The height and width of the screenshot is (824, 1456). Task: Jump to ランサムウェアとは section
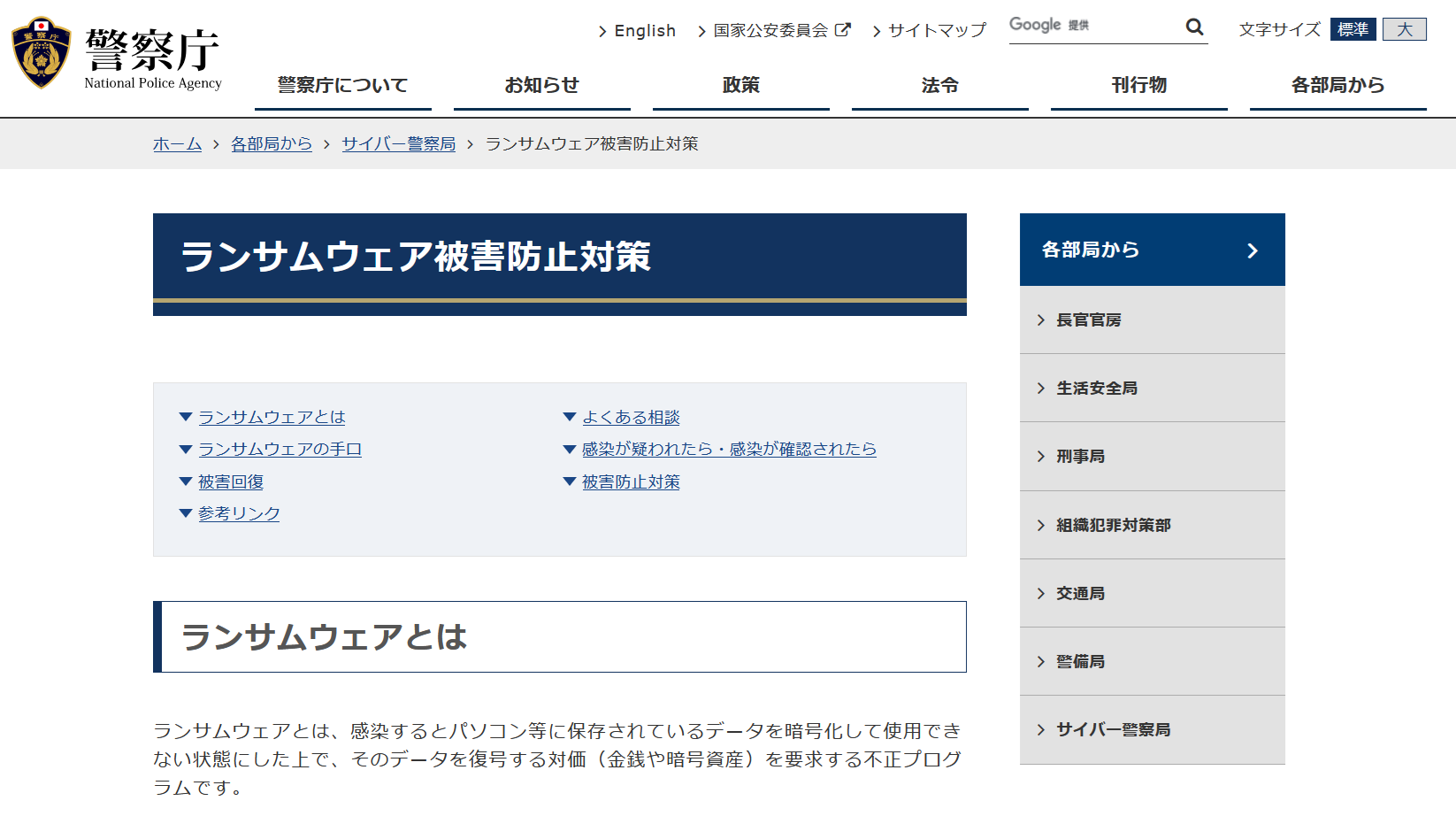pos(272,417)
